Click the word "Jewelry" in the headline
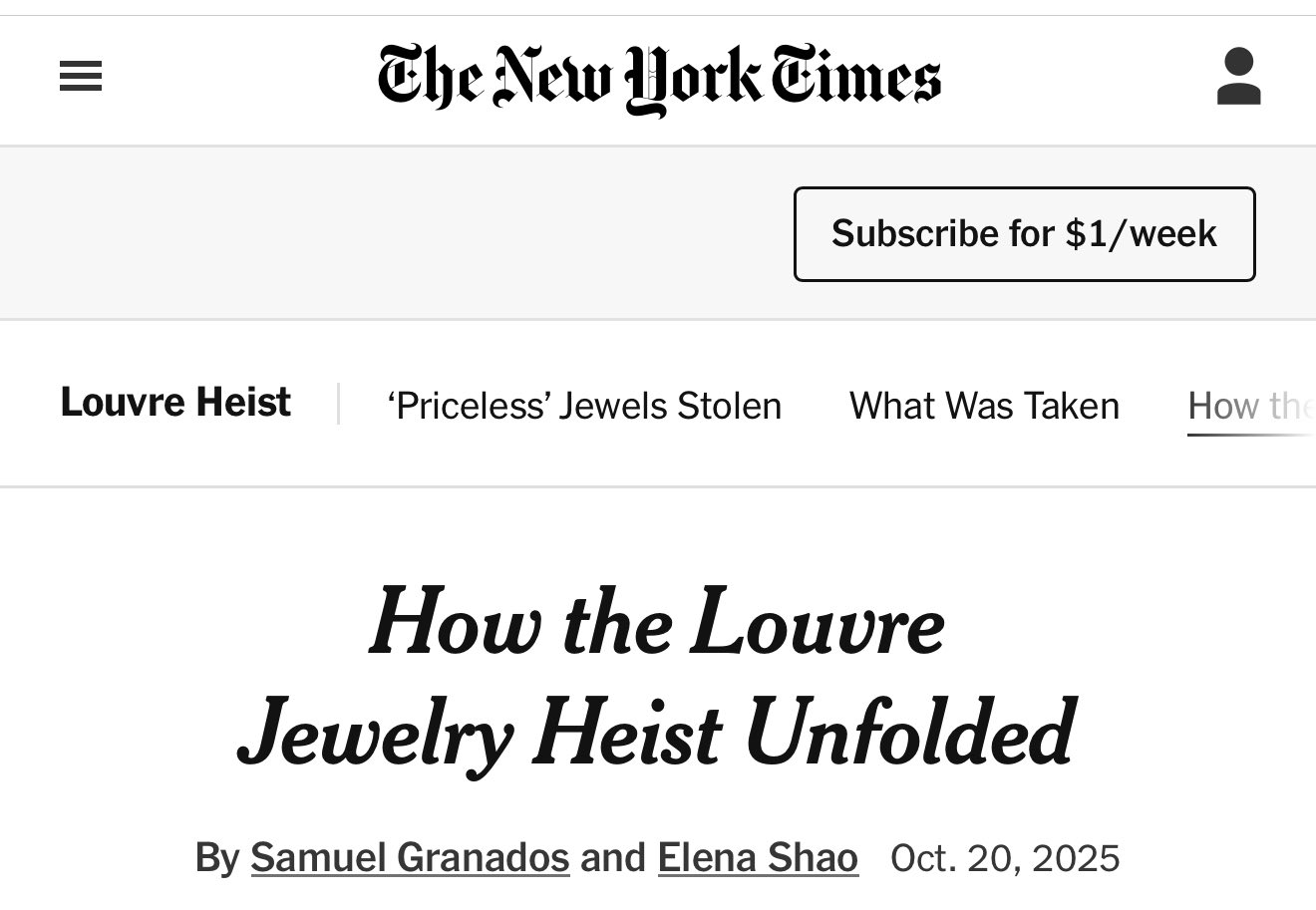Image resolution: width=1316 pixels, height=910 pixels. (375, 735)
